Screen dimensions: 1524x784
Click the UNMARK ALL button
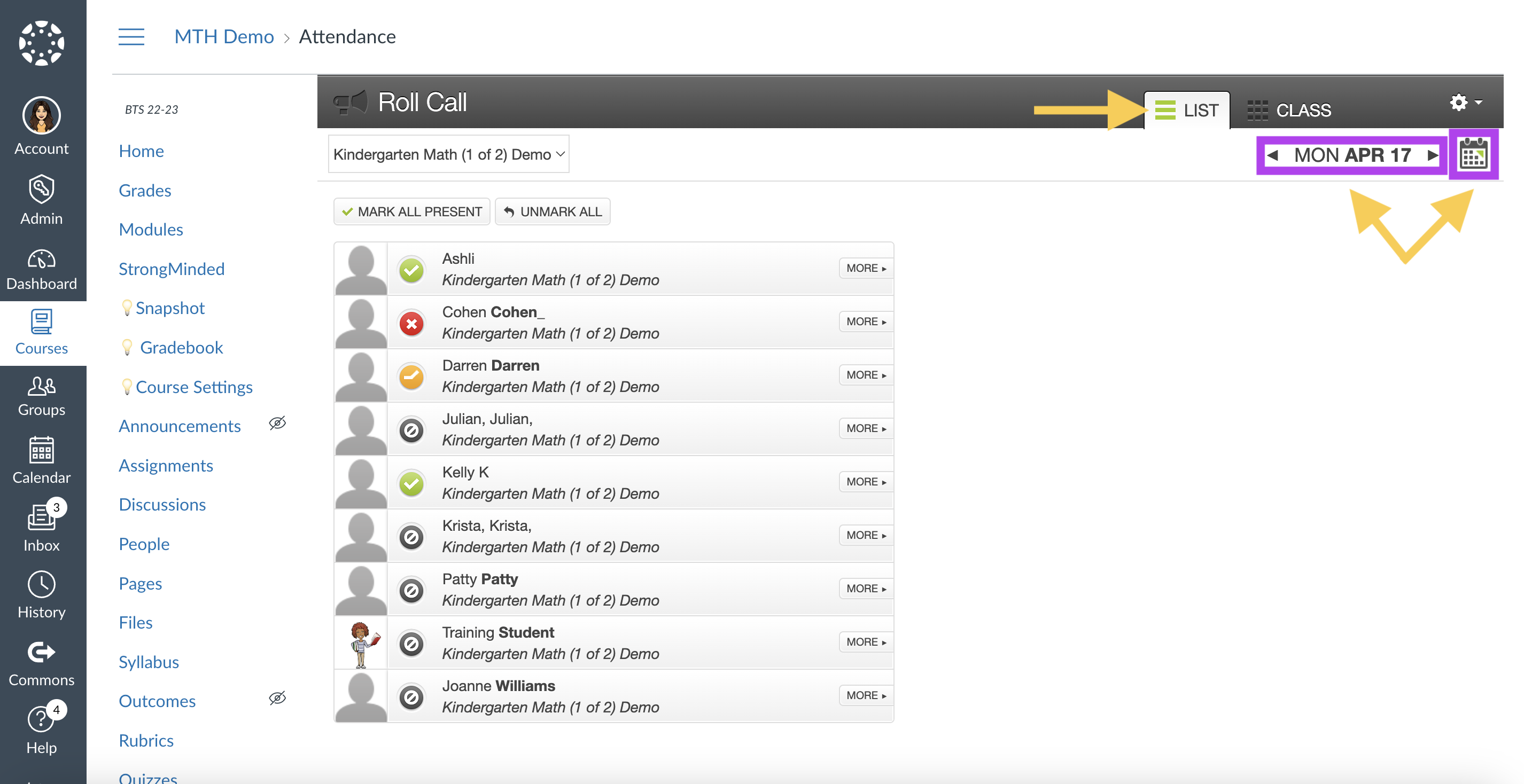click(x=553, y=211)
